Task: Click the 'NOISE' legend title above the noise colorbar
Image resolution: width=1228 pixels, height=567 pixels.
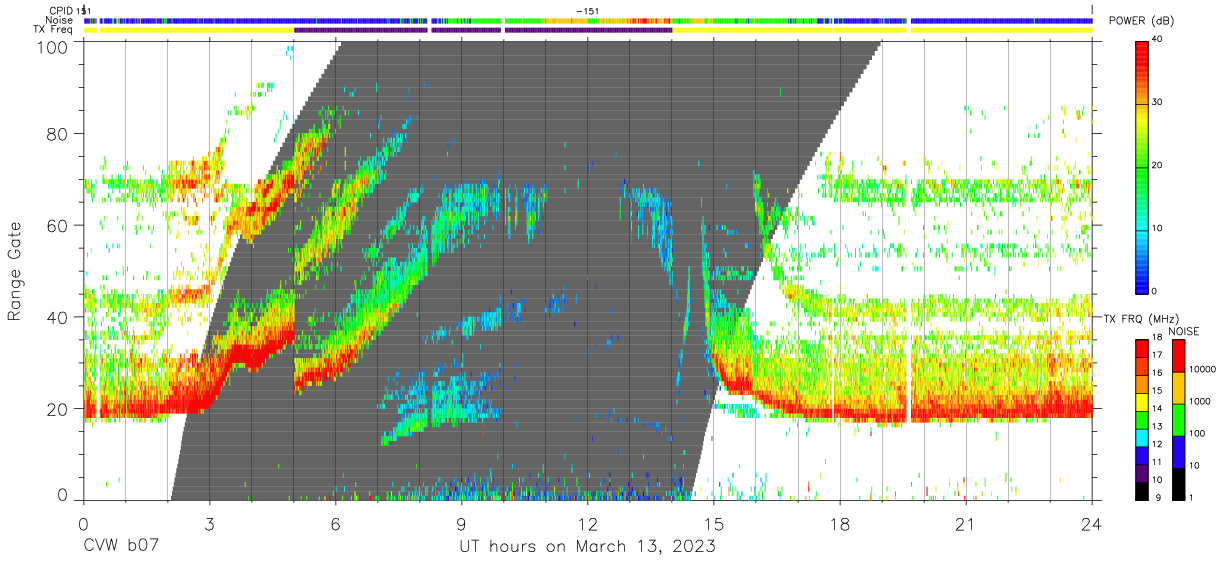Action: [1183, 331]
